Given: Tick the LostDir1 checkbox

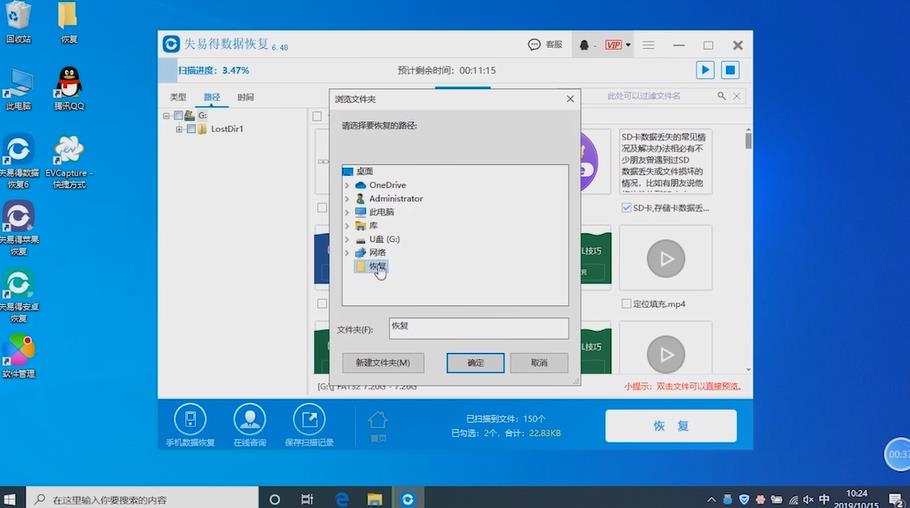Looking at the screenshot, I should tap(191, 129).
